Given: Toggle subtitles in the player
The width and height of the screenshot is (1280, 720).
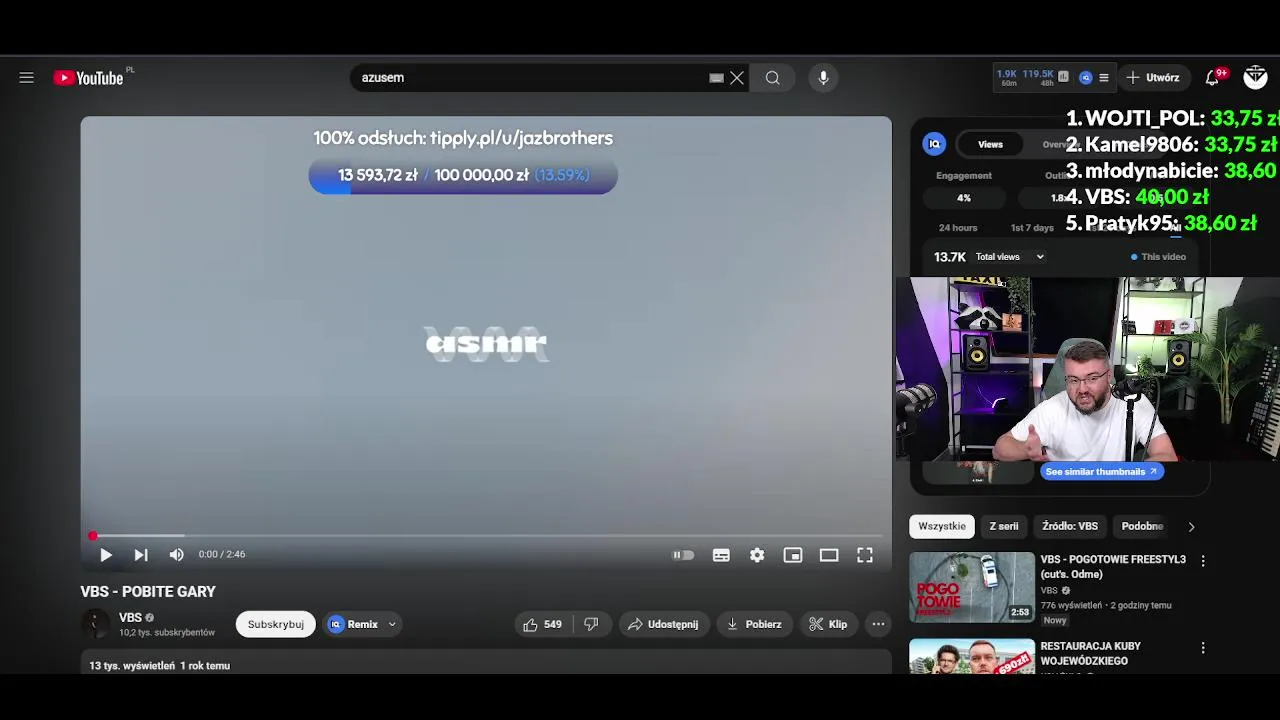Looking at the screenshot, I should point(721,555).
